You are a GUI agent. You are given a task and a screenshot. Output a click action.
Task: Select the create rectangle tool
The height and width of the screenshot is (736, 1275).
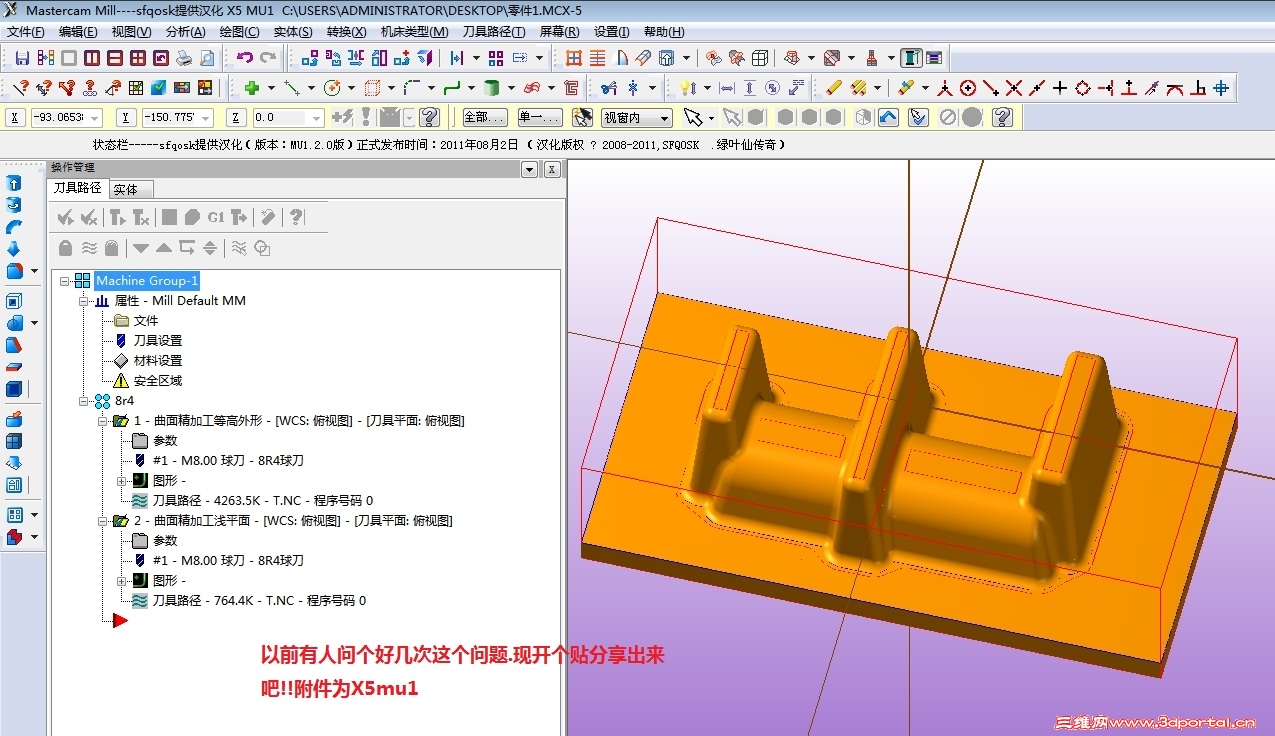tap(372, 88)
